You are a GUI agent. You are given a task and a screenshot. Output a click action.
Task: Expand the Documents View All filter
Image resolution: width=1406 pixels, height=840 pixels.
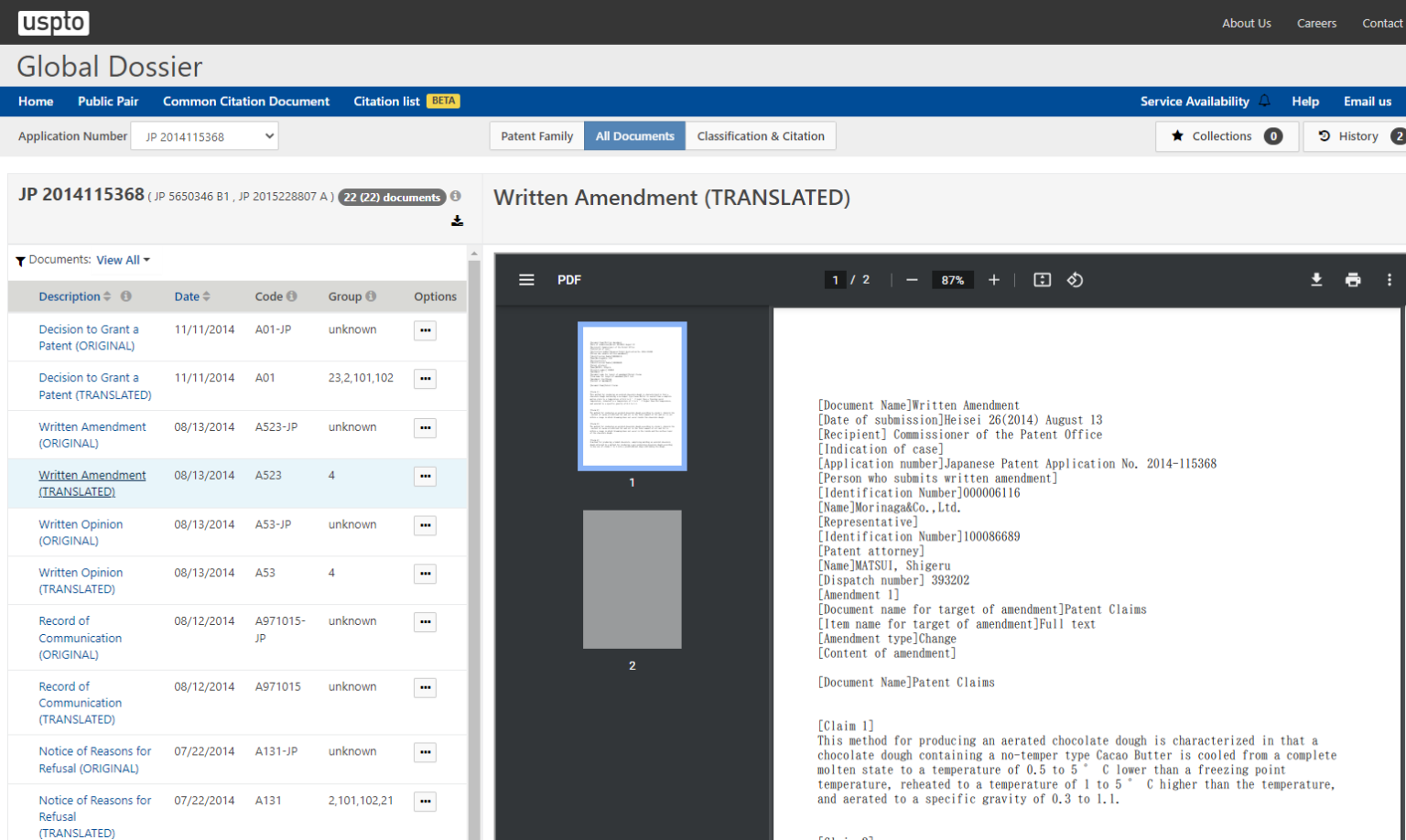[x=123, y=260]
